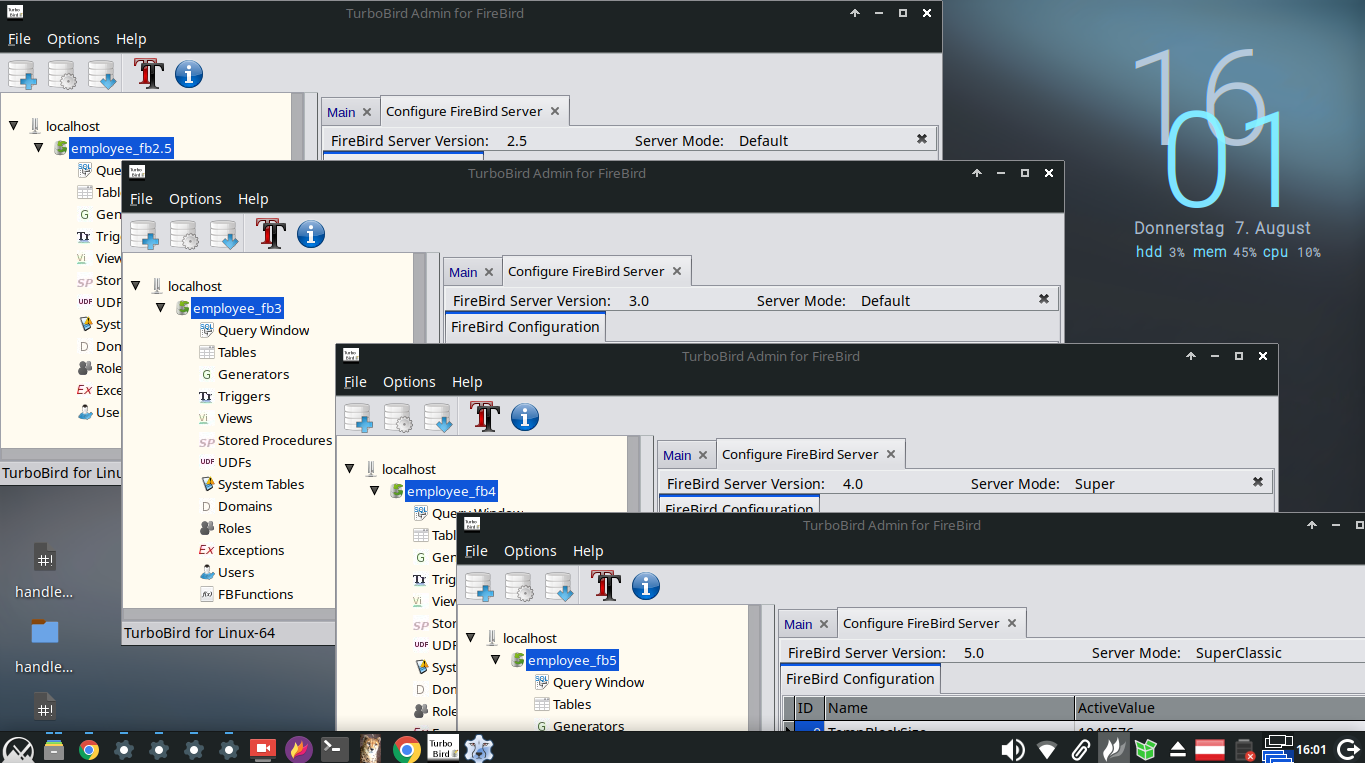Click database down-arrow toolbar icon in employee_fb3 window
This screenshot has height=763, width=1365.
(x=224, y=234)
